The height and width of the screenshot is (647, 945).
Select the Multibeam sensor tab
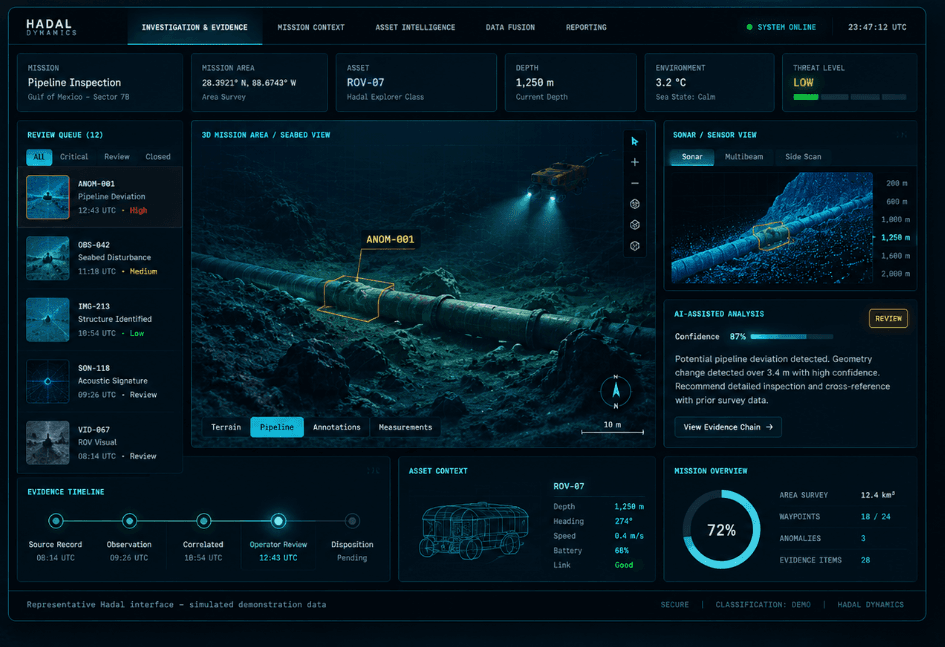tap(744, 157)
